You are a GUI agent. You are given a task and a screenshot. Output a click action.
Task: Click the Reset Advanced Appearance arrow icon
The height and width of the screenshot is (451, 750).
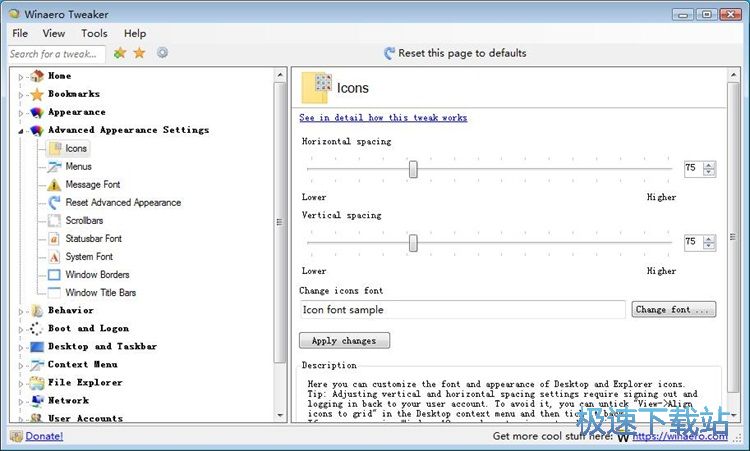pyautogui.click(x=54, y=202)
